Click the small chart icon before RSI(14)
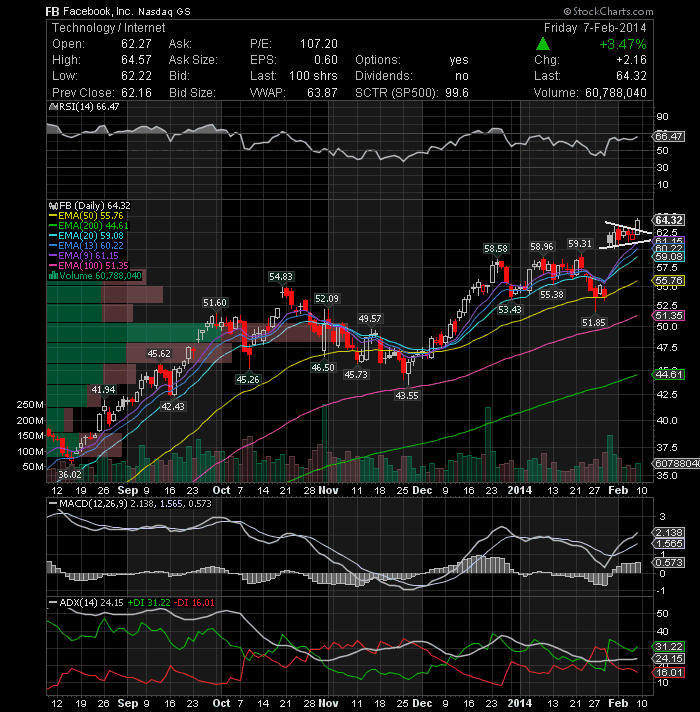Viewport: 700px width, 712px height. point(53,107)
